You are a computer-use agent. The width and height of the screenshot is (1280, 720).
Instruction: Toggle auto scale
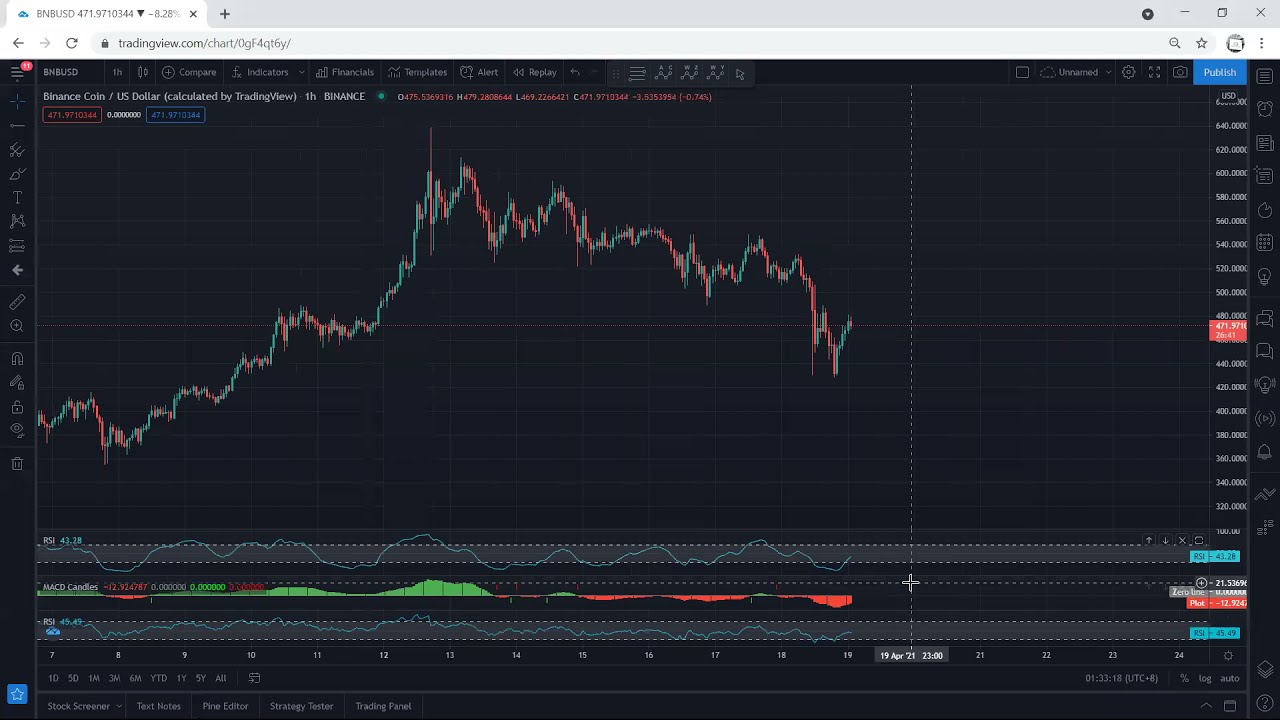tap(1230, 678)
